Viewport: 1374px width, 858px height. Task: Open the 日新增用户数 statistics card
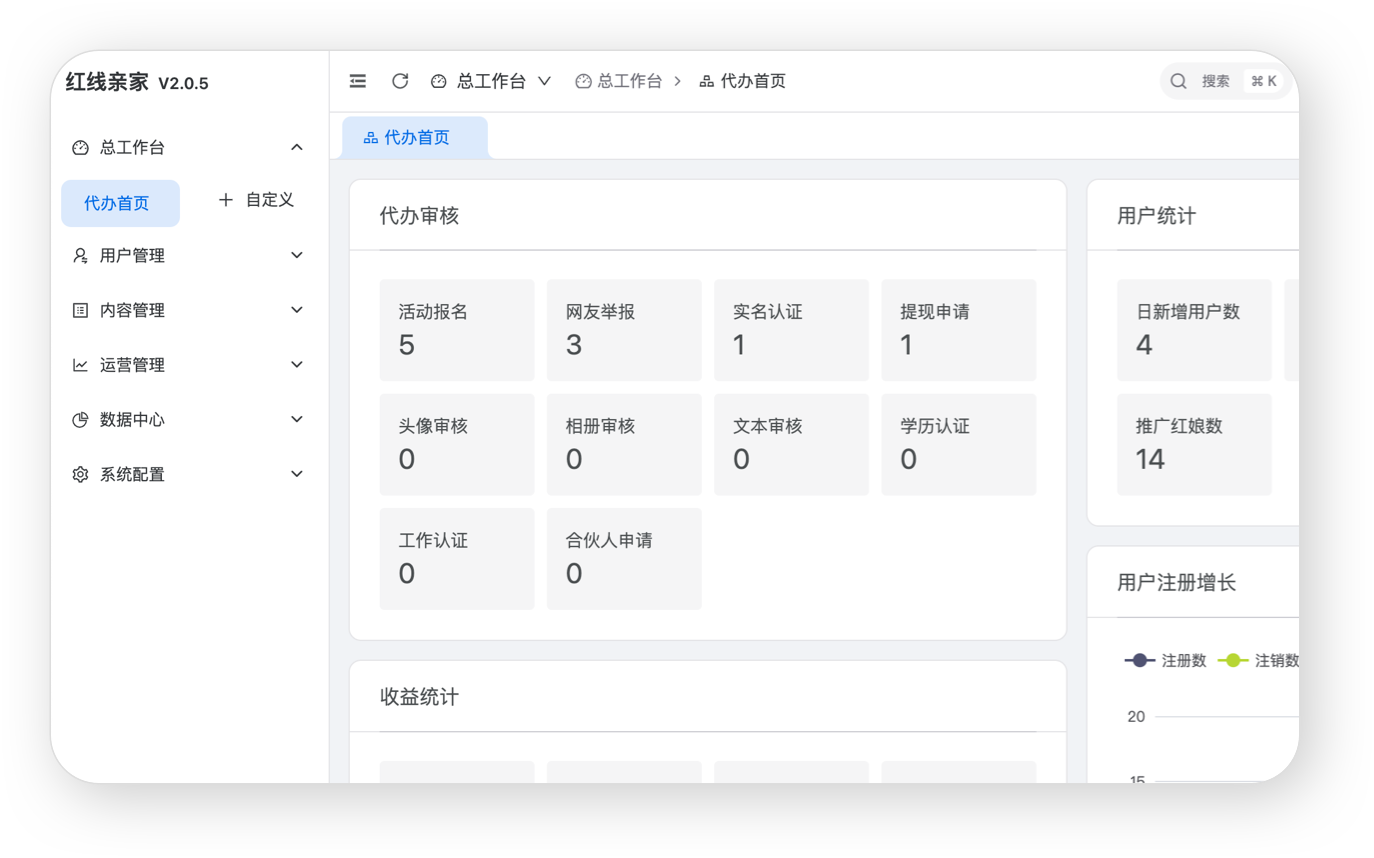coord(1194,330)
